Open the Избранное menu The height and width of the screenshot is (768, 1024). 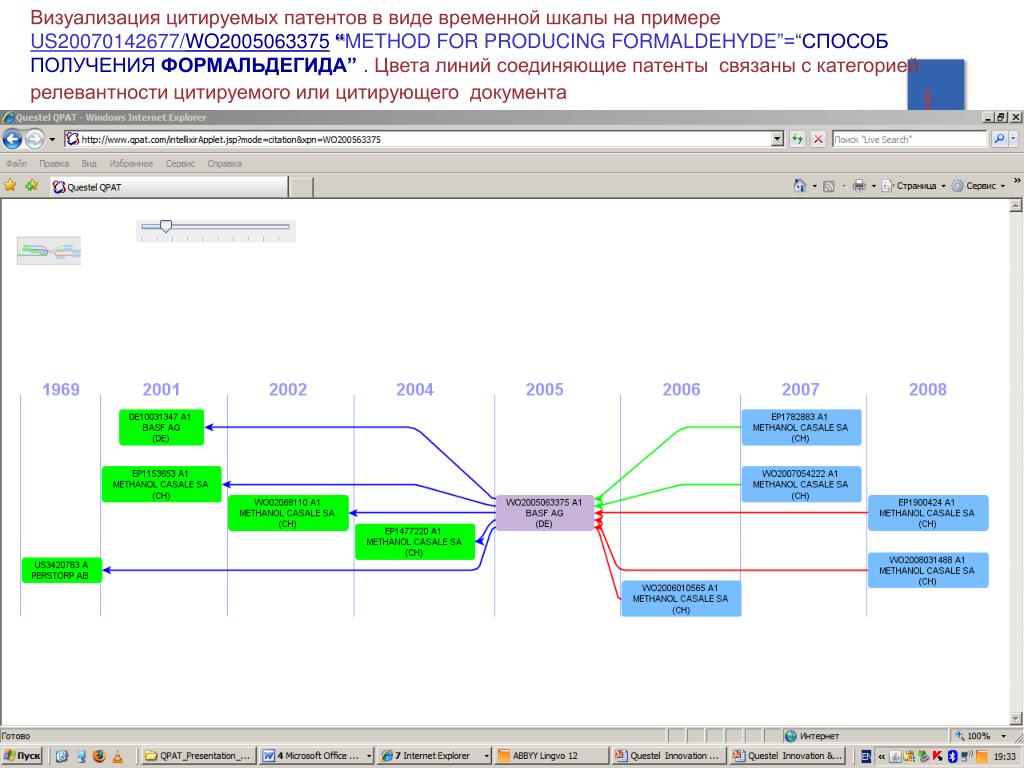(131, 163)
